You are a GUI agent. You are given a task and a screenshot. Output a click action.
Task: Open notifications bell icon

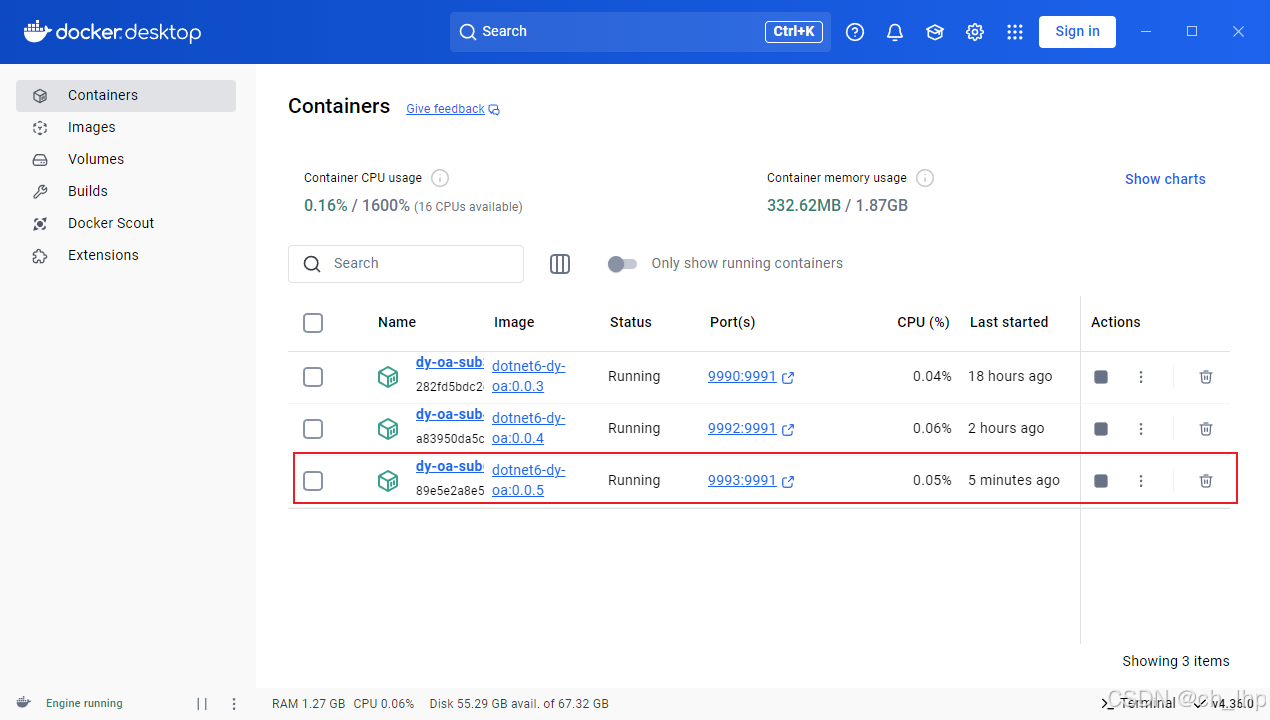pos(895,32)
